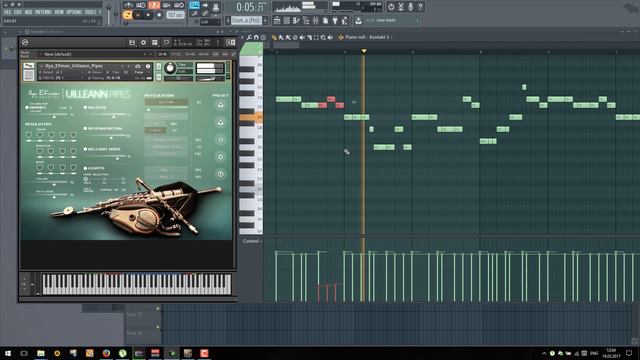Open Firefox from the taskbar
The width and height of the screenshot is (640, 360).
coord(106,353)
